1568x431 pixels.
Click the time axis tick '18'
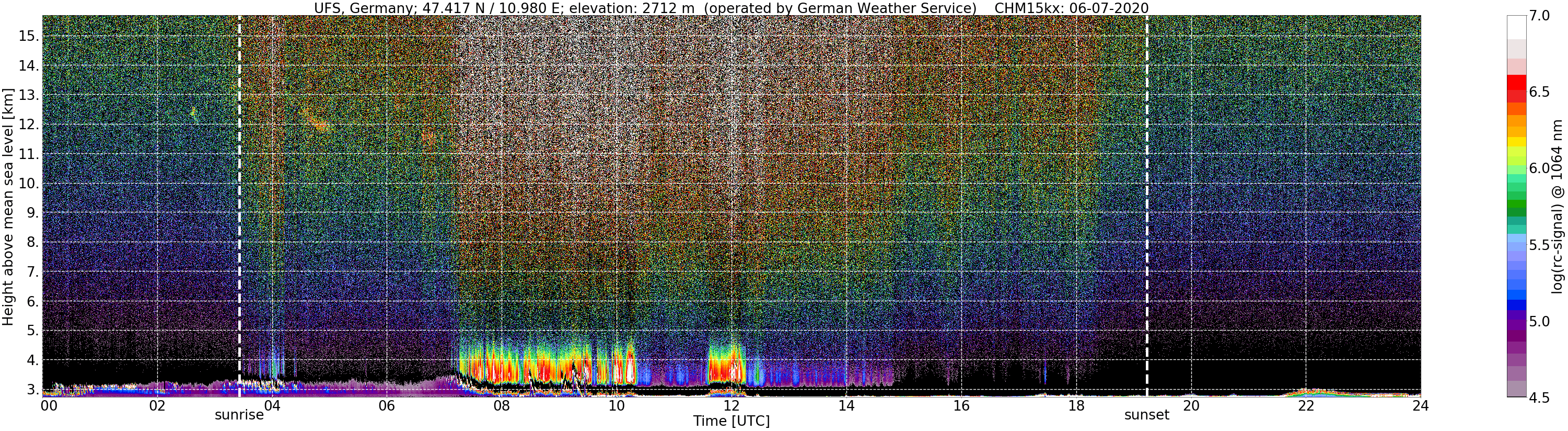click(1076, 405)
